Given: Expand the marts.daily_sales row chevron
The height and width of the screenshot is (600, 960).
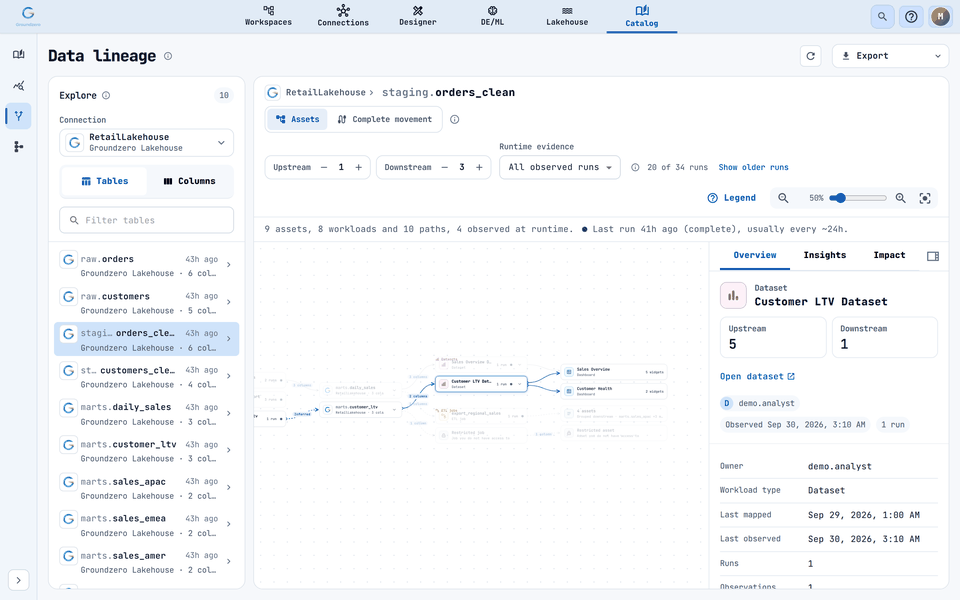Looking at the screenshot, I should (228, 413).
